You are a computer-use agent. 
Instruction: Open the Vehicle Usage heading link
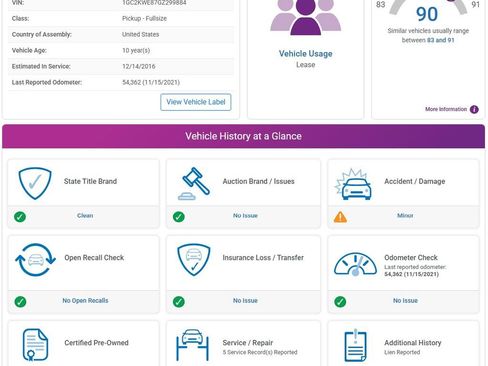pos(305,54)
